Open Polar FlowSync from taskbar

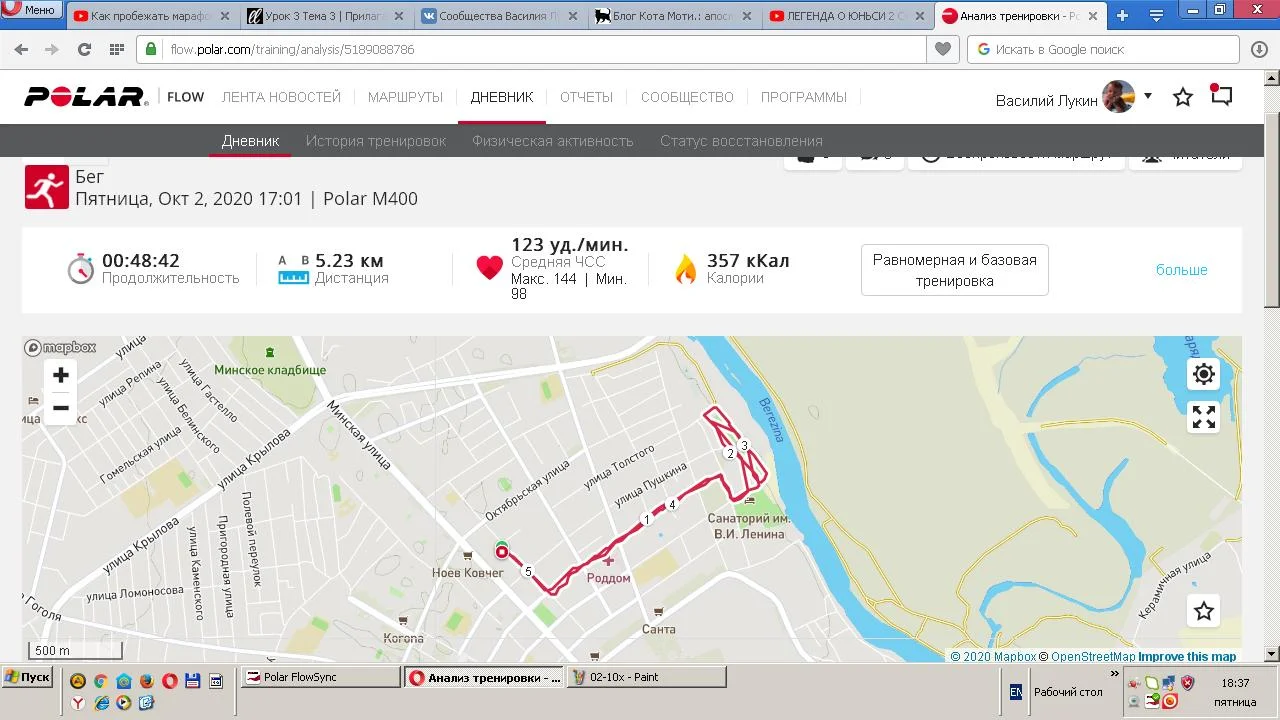tap(321, 677)
